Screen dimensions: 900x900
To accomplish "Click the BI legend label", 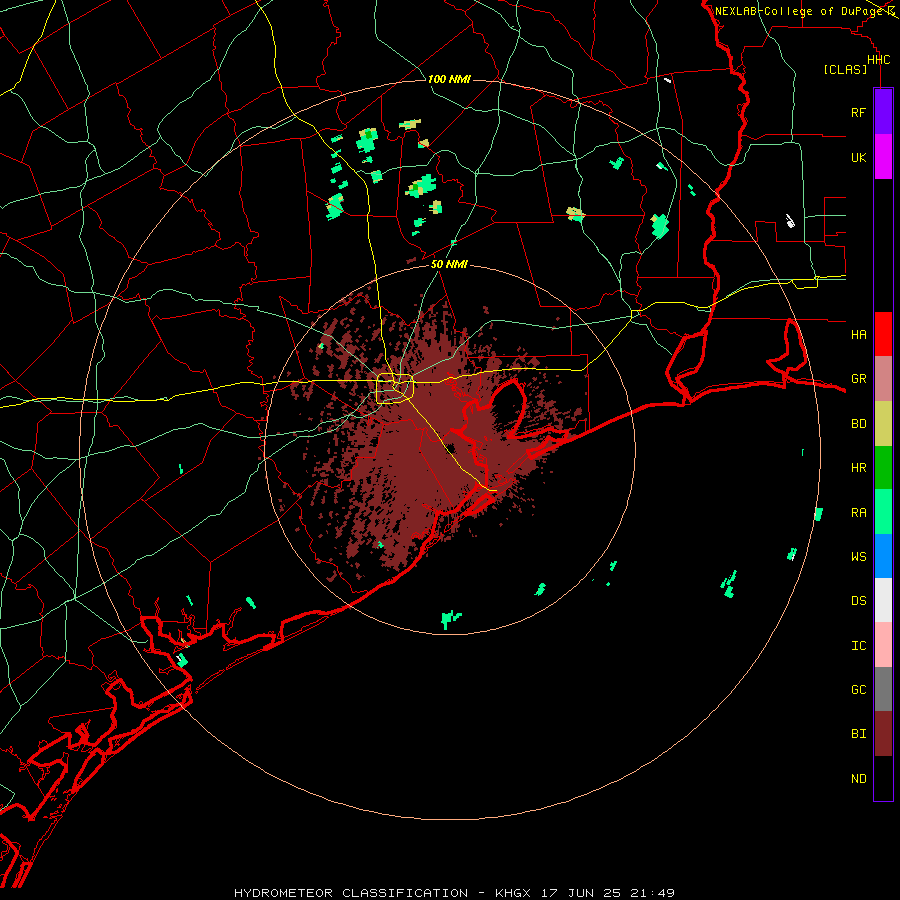I will (858, 734).
